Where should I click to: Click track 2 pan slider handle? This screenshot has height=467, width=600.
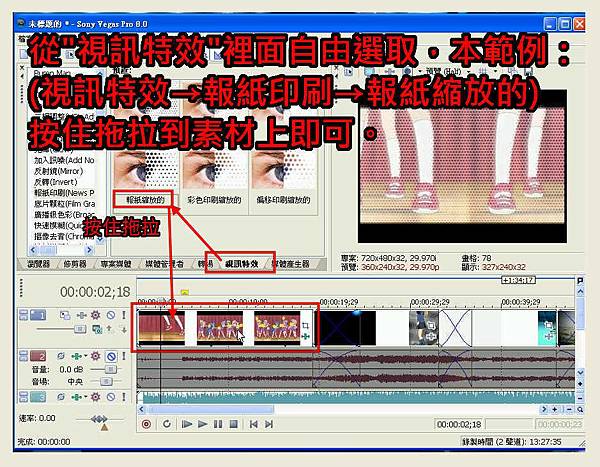pos(106,381)
